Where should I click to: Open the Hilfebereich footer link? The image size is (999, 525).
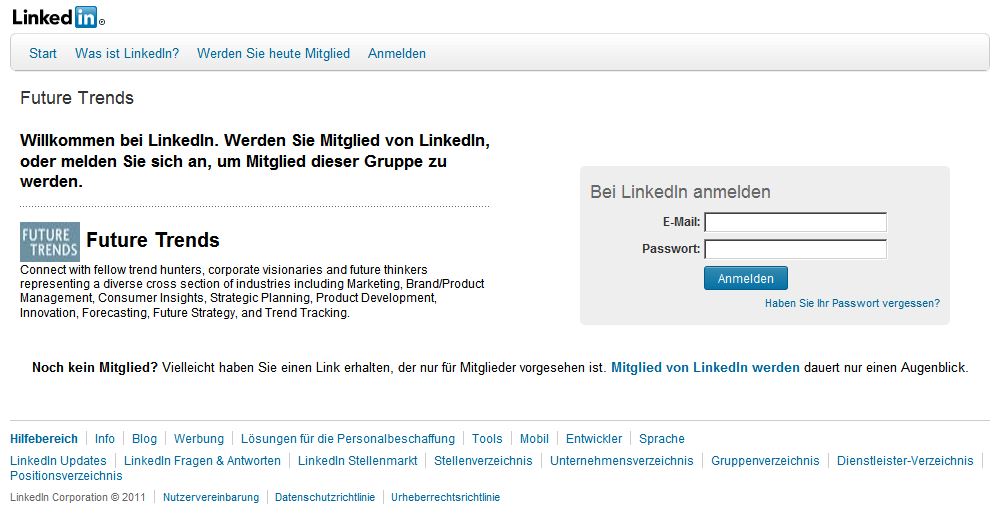coord(44,439)
